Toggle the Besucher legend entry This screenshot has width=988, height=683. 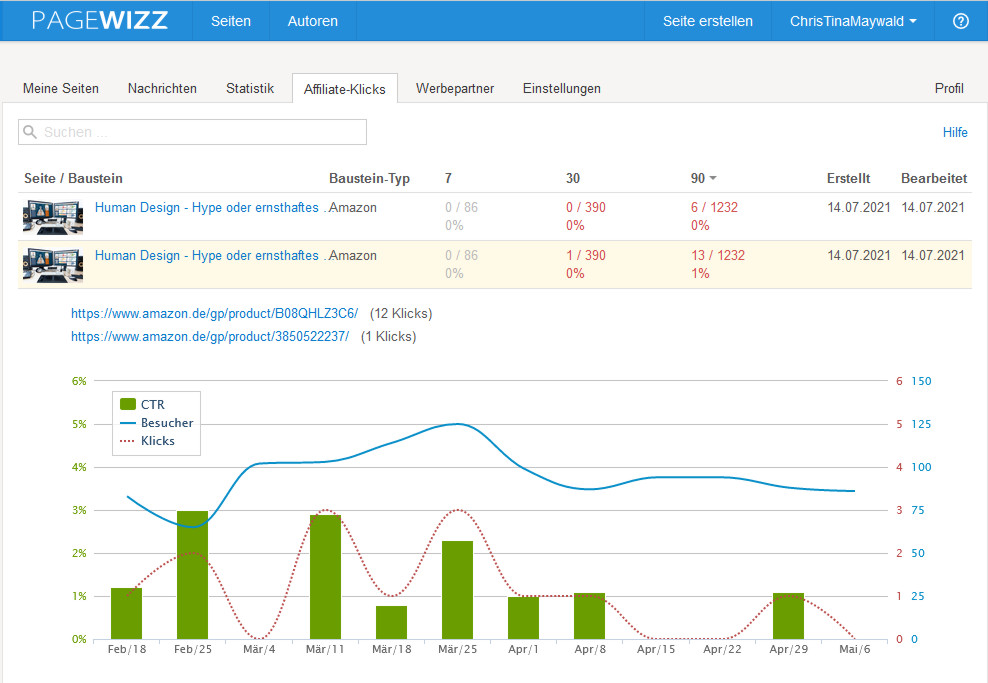(156, 423)
